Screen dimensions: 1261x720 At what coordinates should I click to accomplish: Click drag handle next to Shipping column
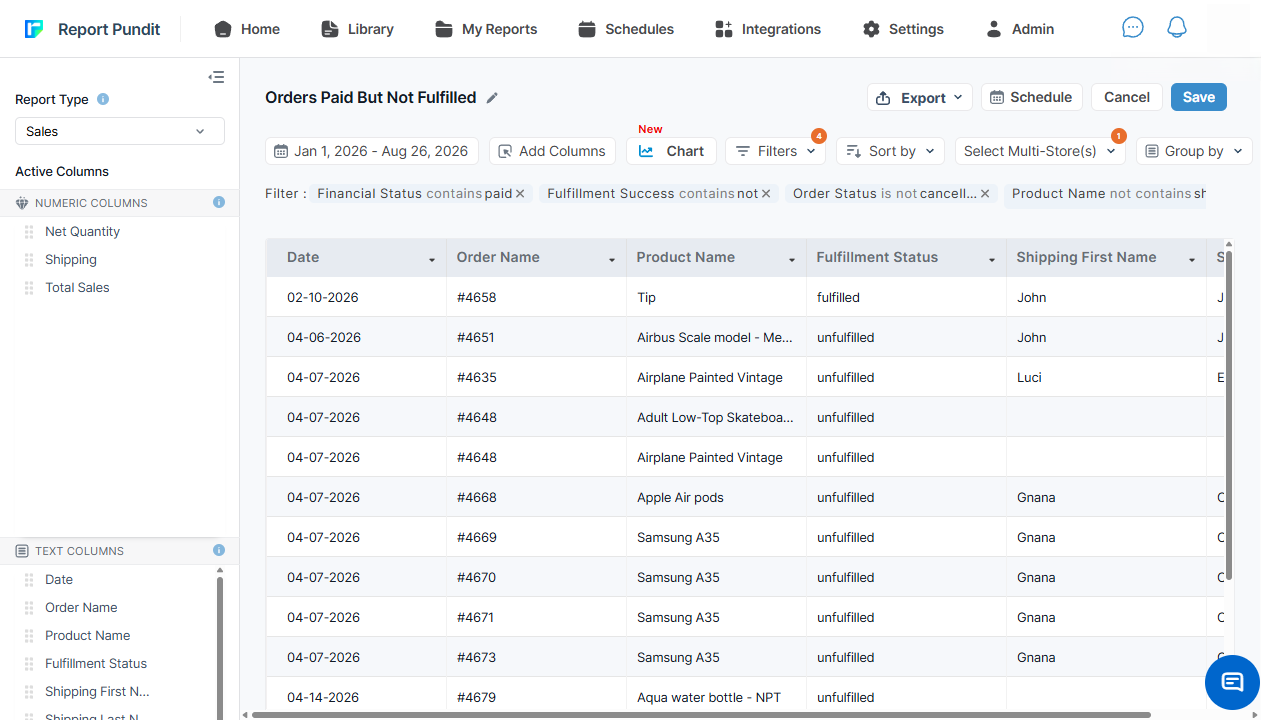[29, 259]
